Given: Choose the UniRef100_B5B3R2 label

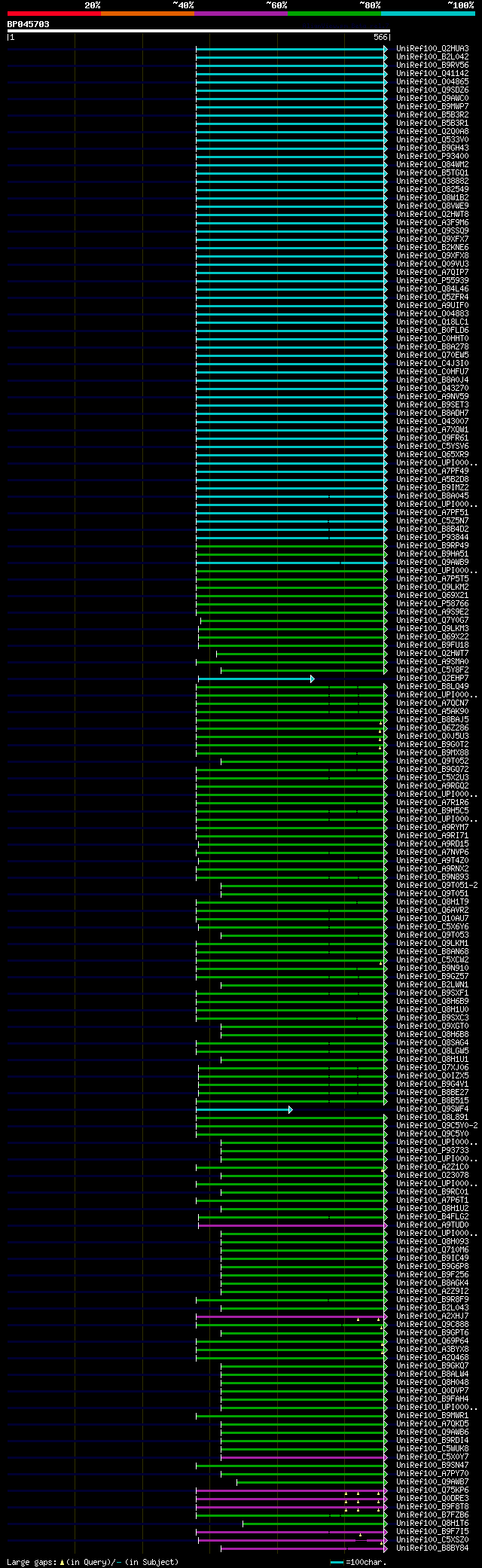Looking at the screenshot, I should tap(432, 114).
